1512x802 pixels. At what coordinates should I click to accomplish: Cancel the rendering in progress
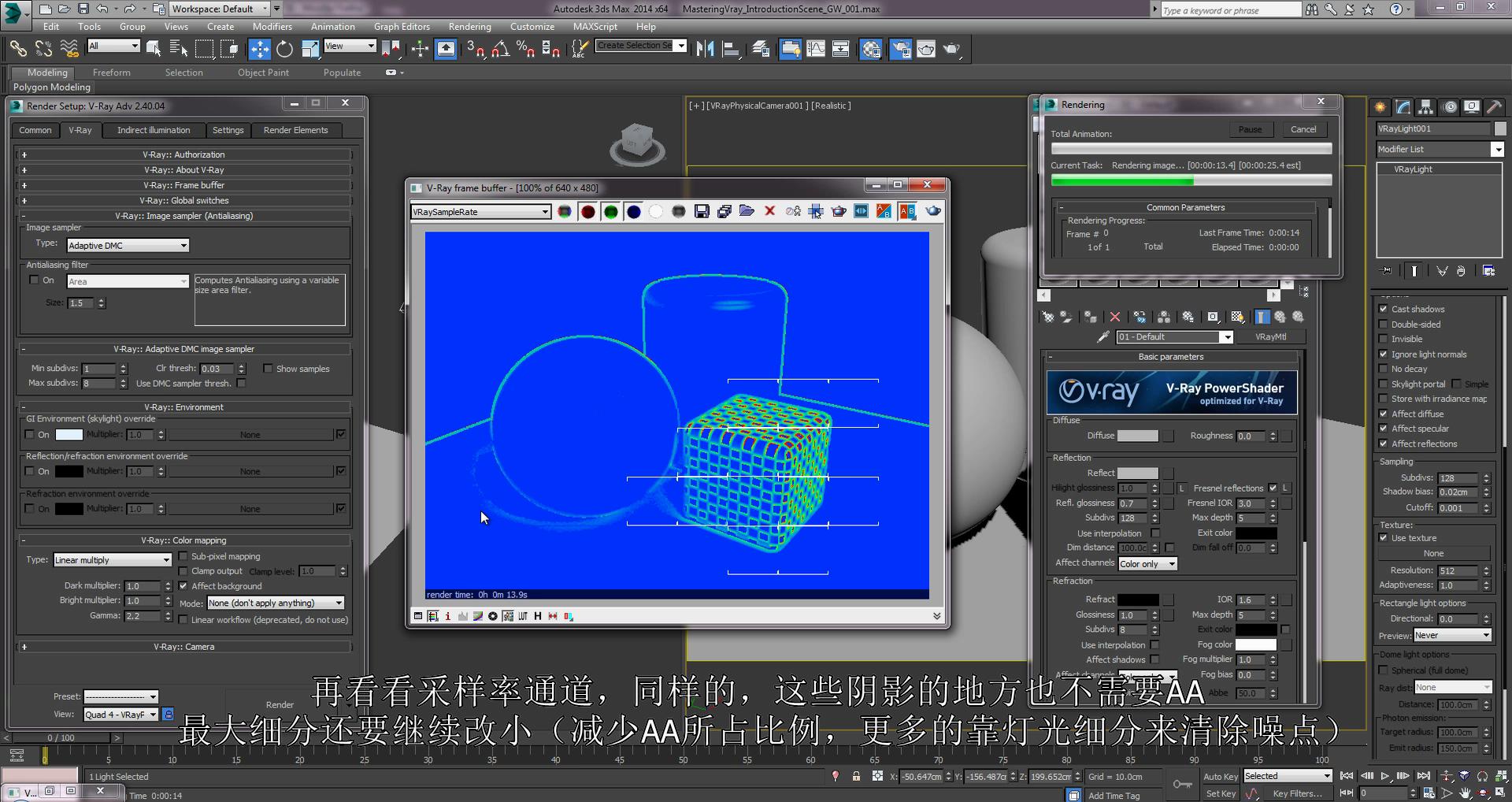pos(1303,129)
